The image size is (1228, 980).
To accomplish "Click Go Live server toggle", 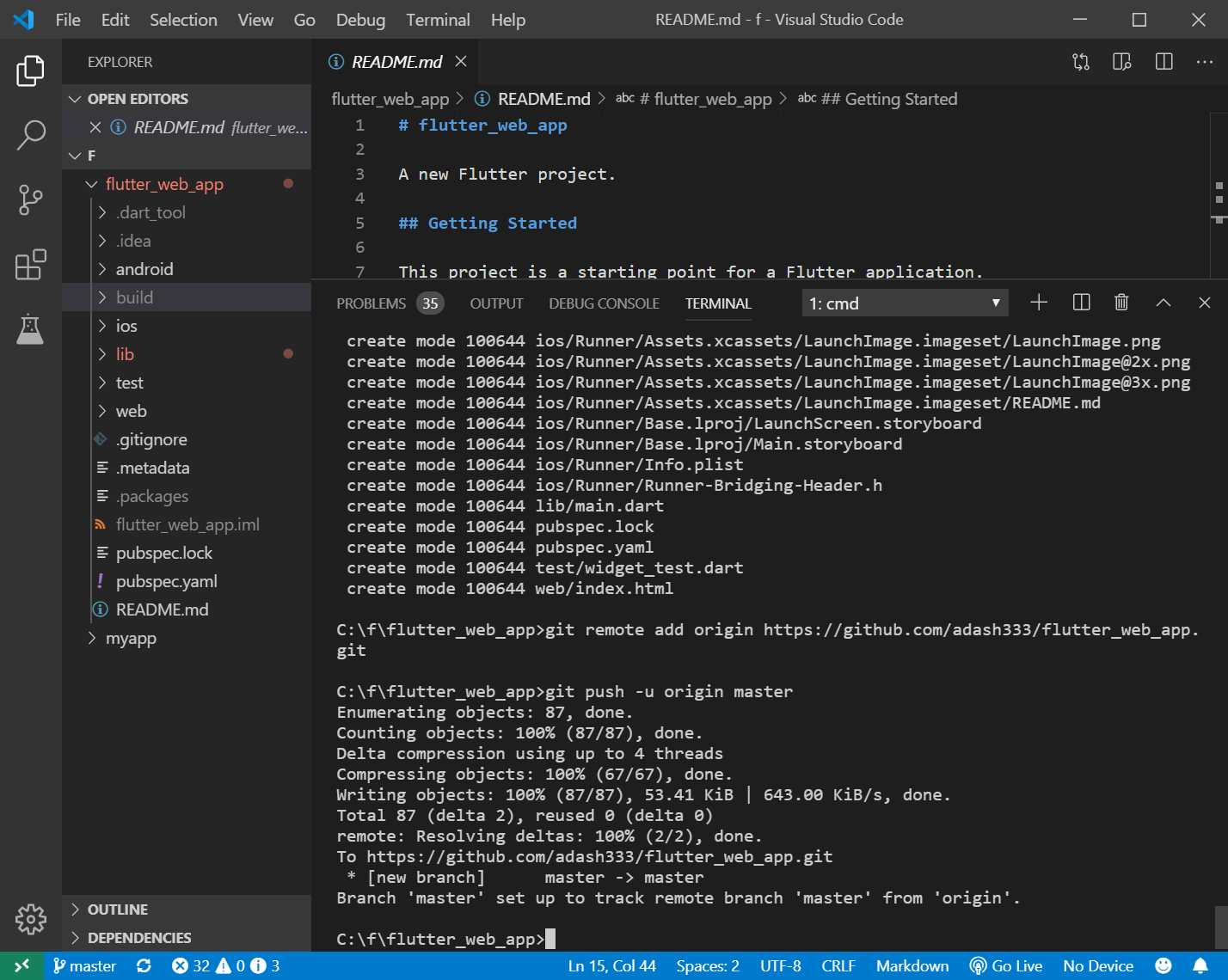I will click(1006, 966).
